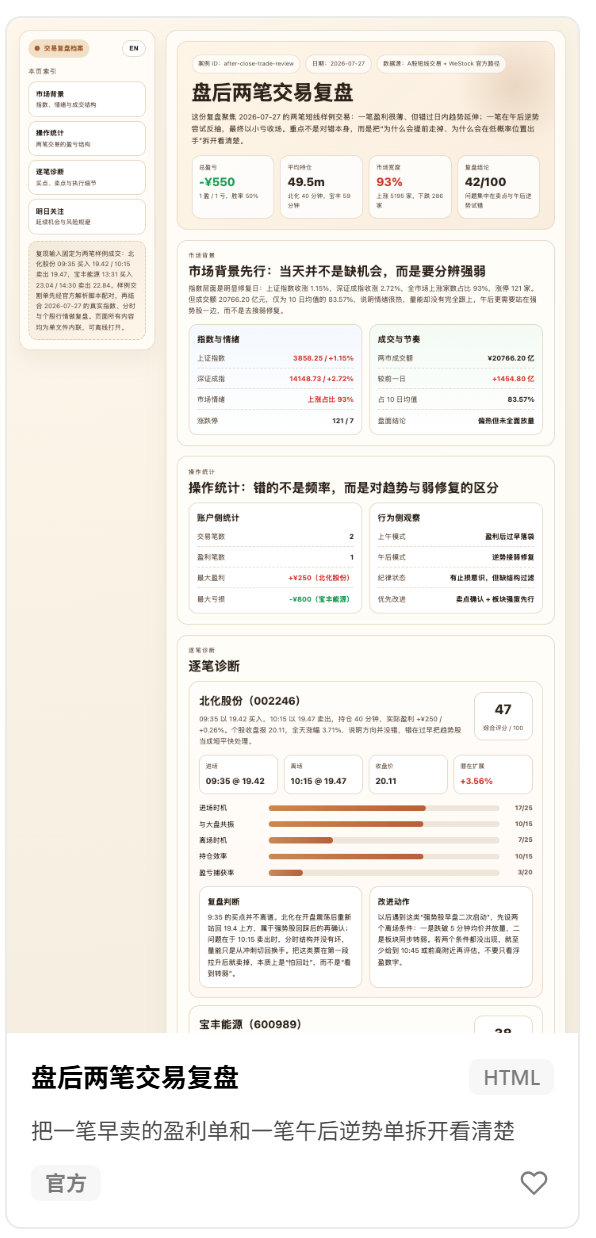Viewport: 596px width, 1238px height.
Task: Click the subtitle 把一笔早卖的盈利单…
Action: tap(273, 1131)
